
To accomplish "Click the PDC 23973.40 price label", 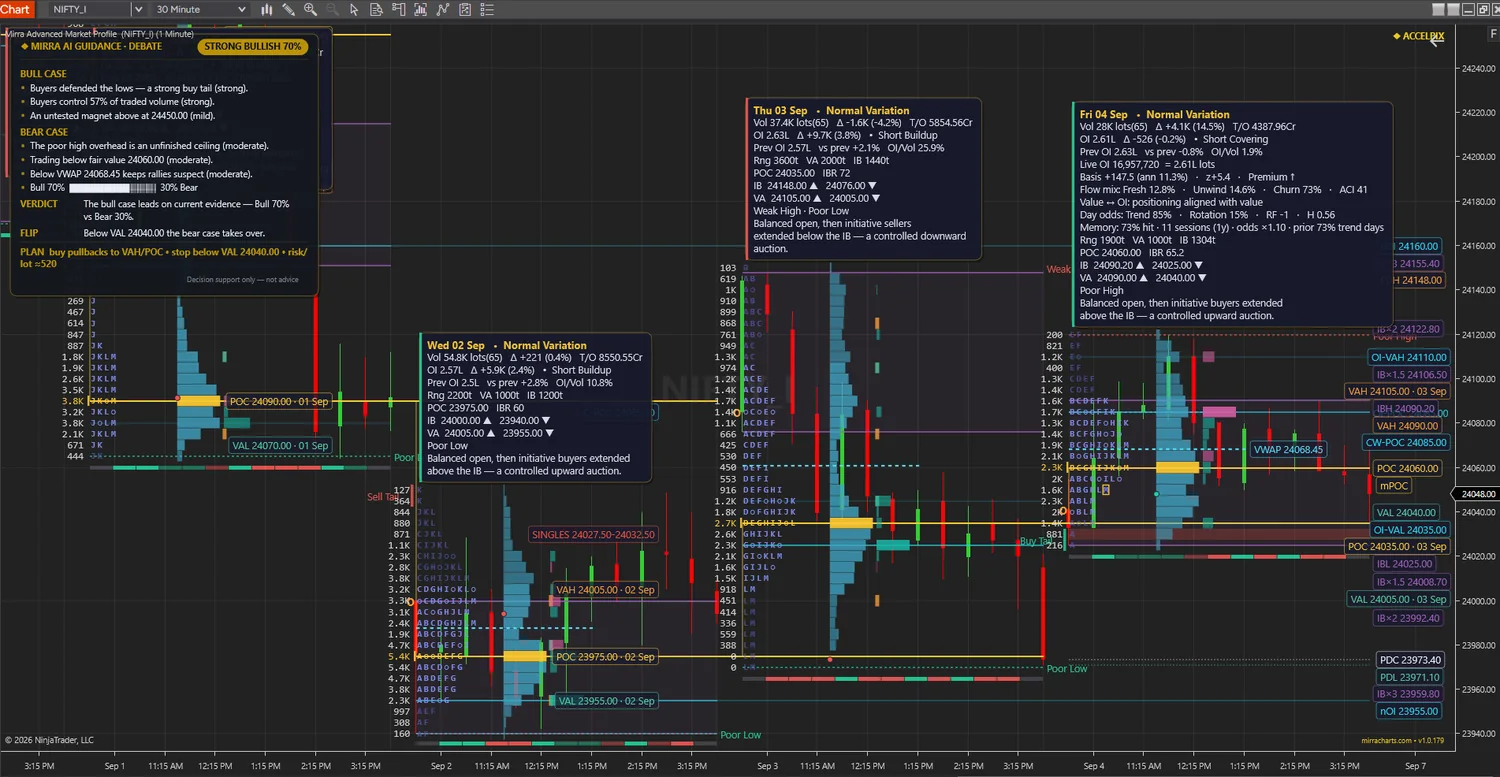I will point(1410,660).
